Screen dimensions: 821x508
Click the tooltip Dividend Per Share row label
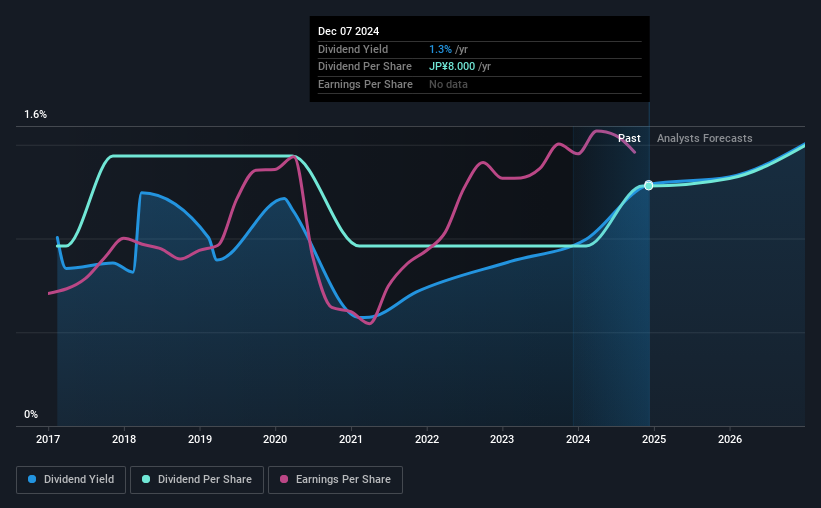point(365,67)
